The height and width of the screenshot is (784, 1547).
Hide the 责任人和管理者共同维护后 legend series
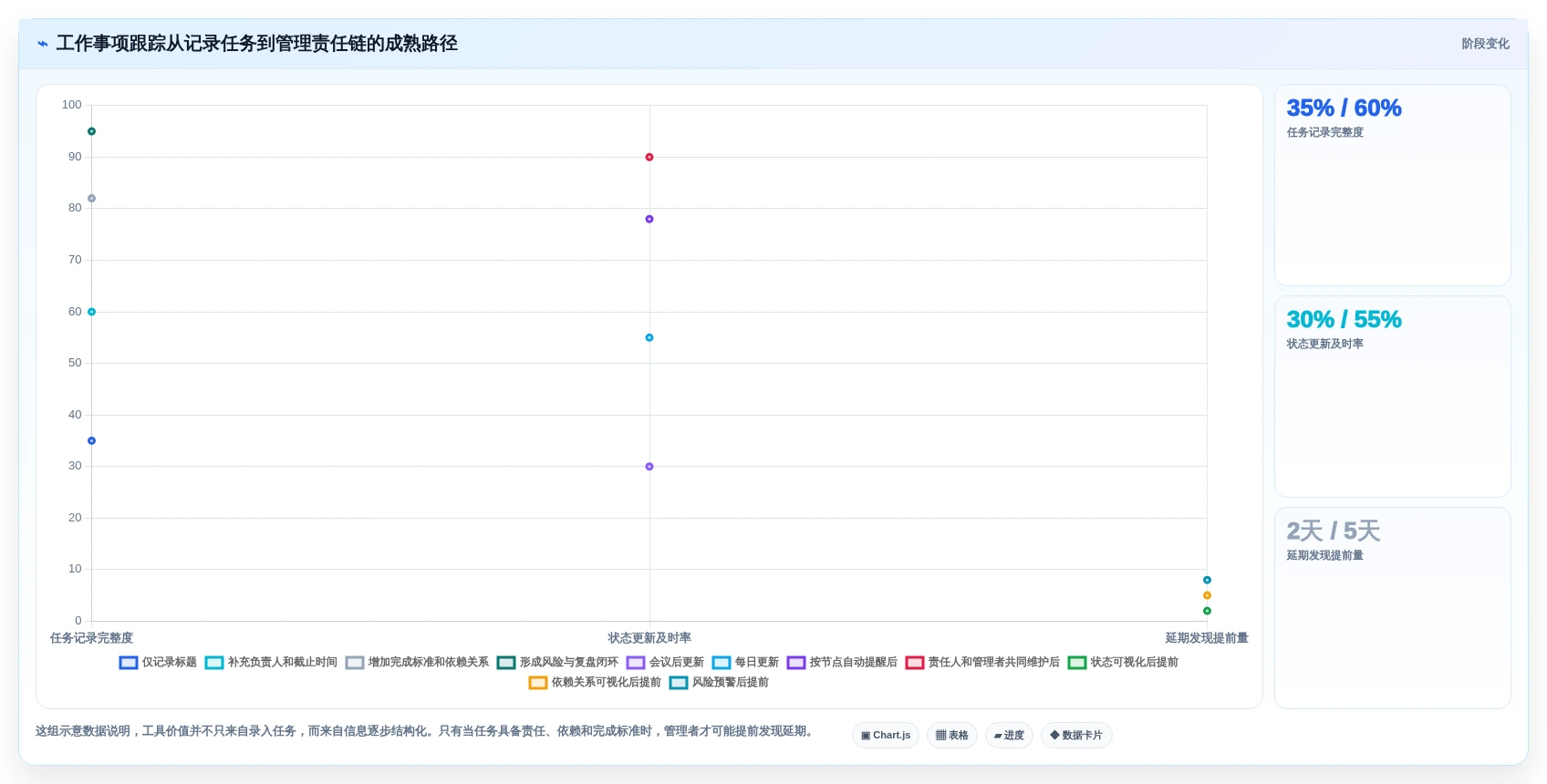pos(982,663)
